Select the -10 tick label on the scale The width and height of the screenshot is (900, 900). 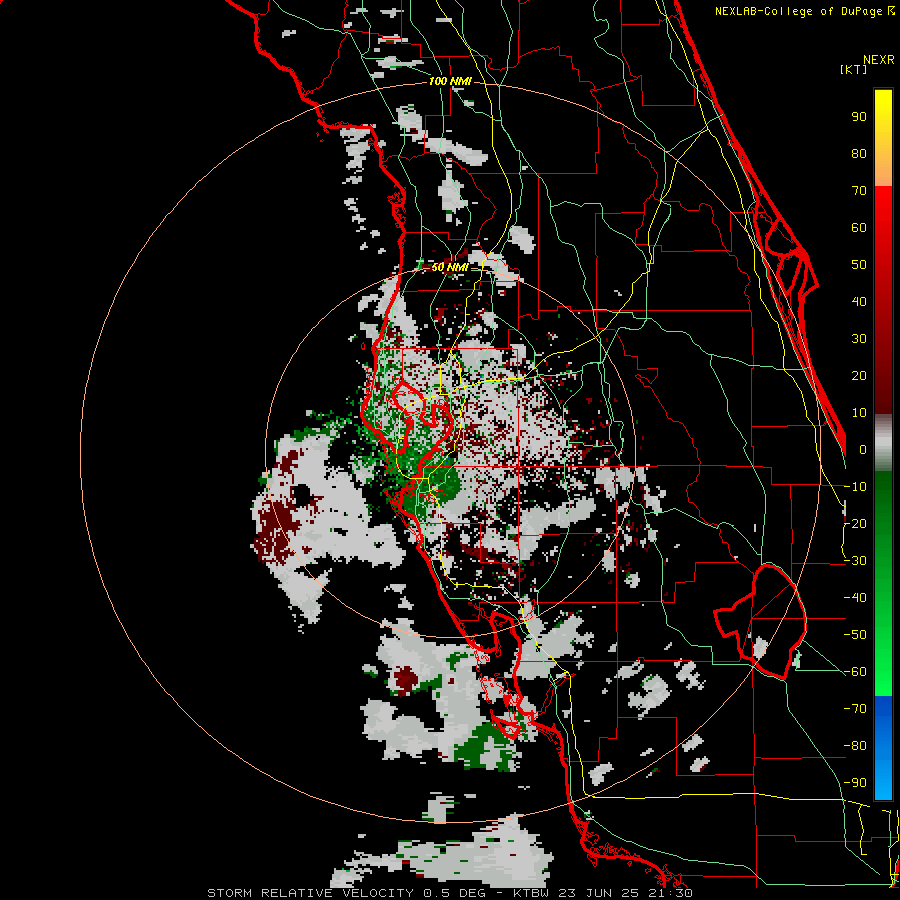(855, 487)
